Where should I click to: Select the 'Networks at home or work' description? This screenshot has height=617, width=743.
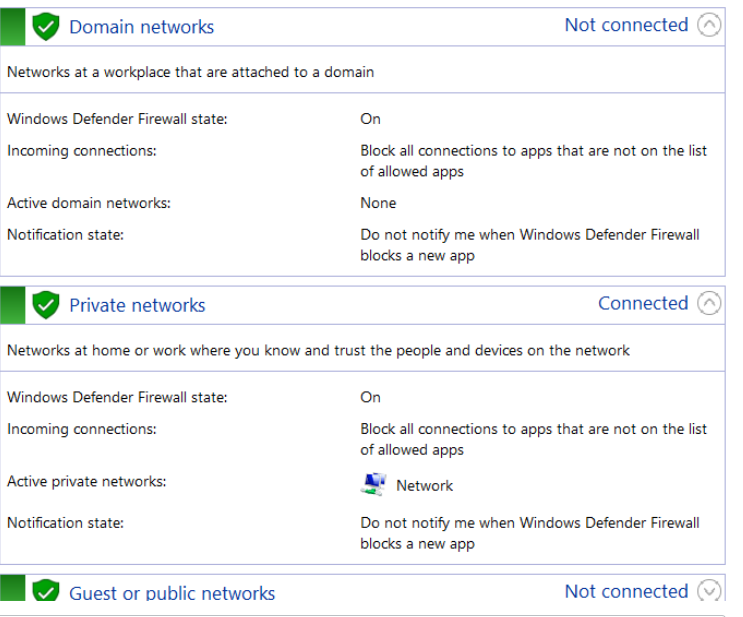[318, 350]
